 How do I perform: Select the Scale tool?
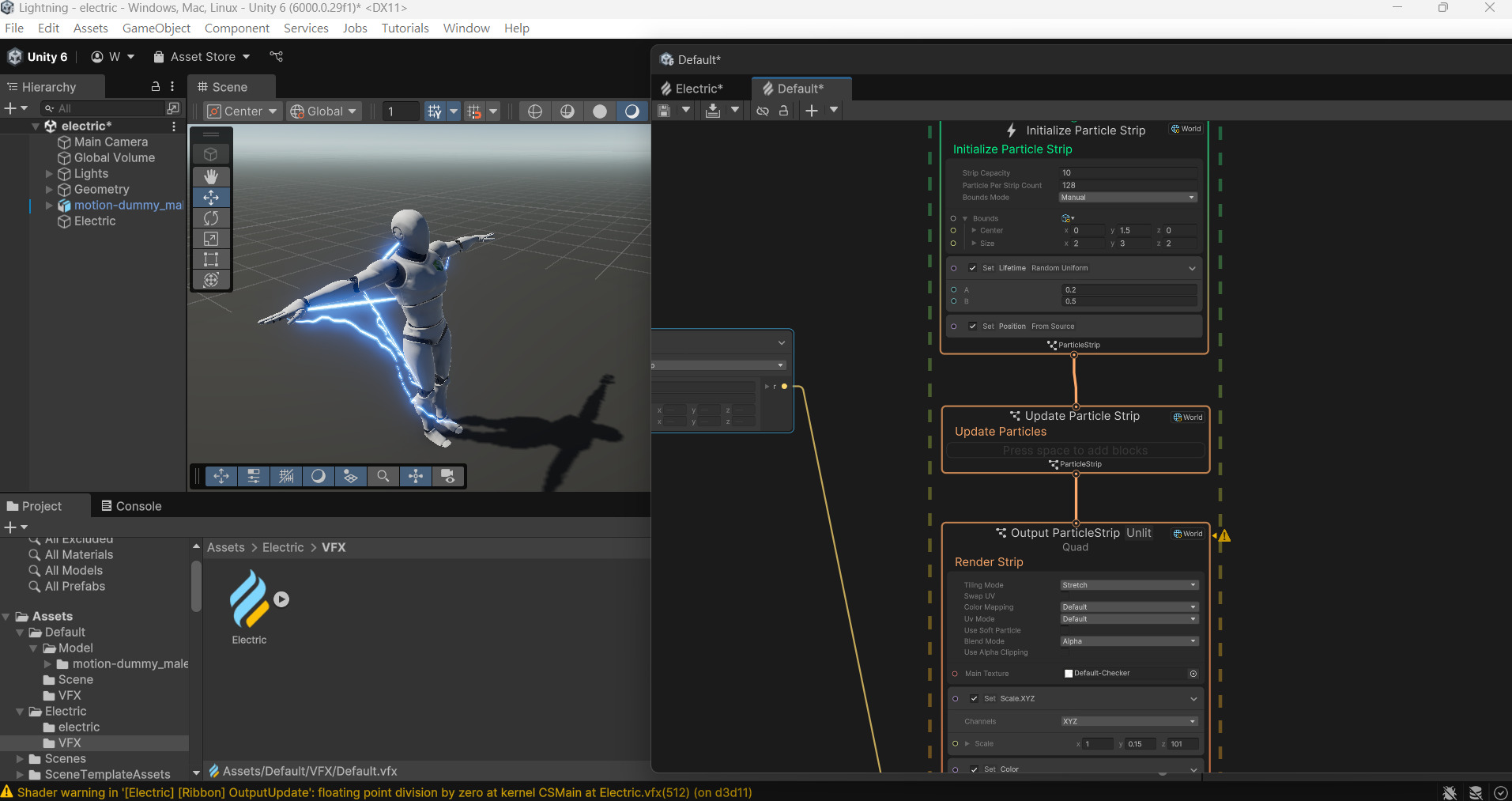click(x=211, y=239)
